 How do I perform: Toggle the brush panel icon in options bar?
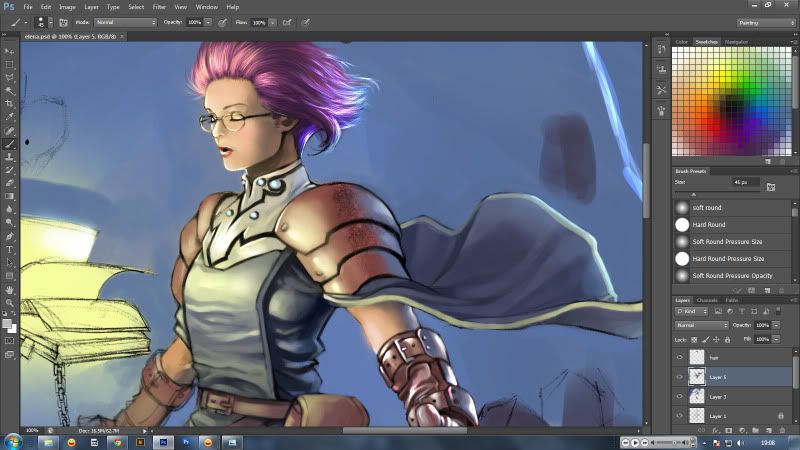[x=64, y=21]
